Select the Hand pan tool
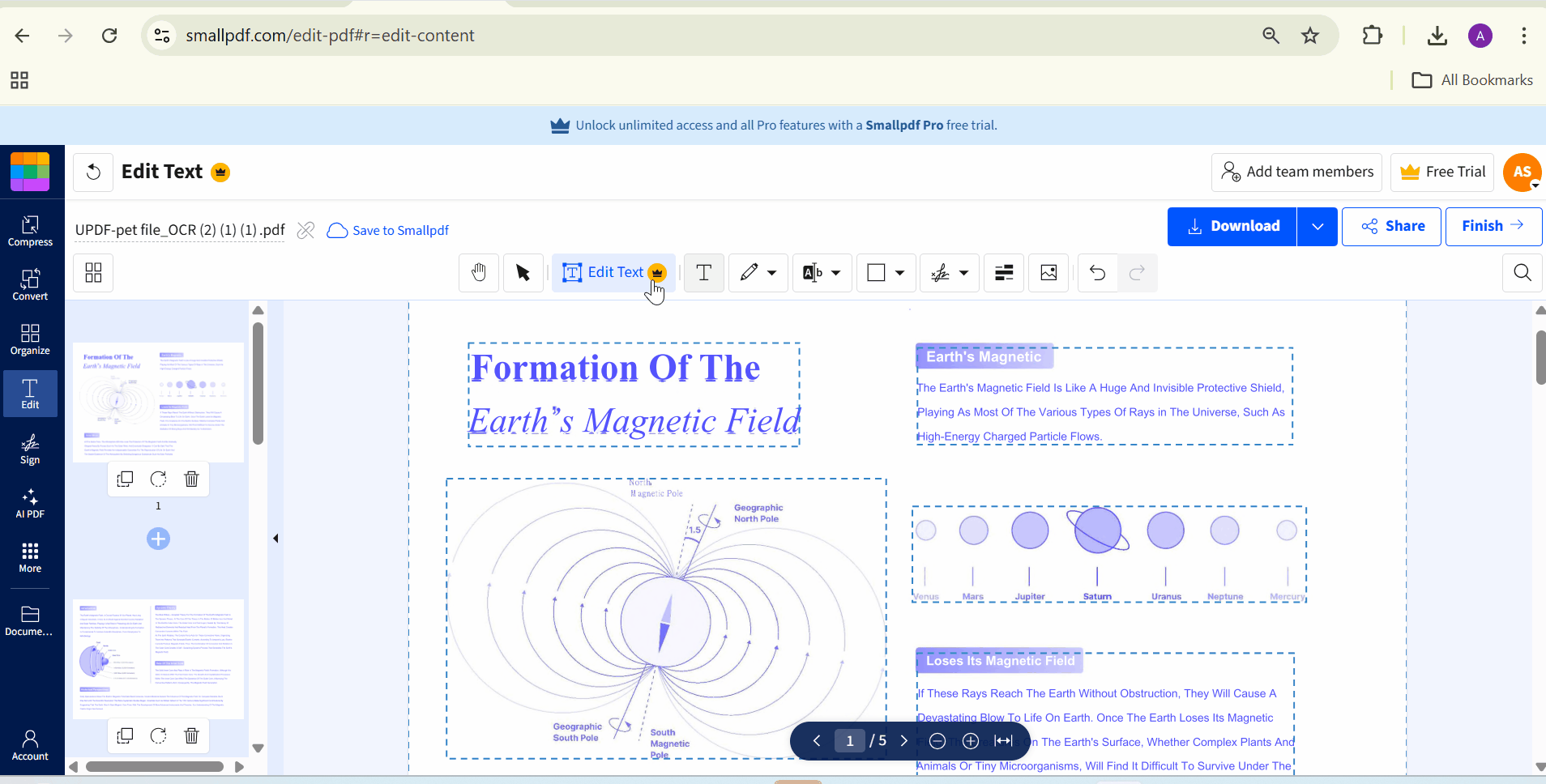This screenshot has width=1546, height=784. coord(479,273)
